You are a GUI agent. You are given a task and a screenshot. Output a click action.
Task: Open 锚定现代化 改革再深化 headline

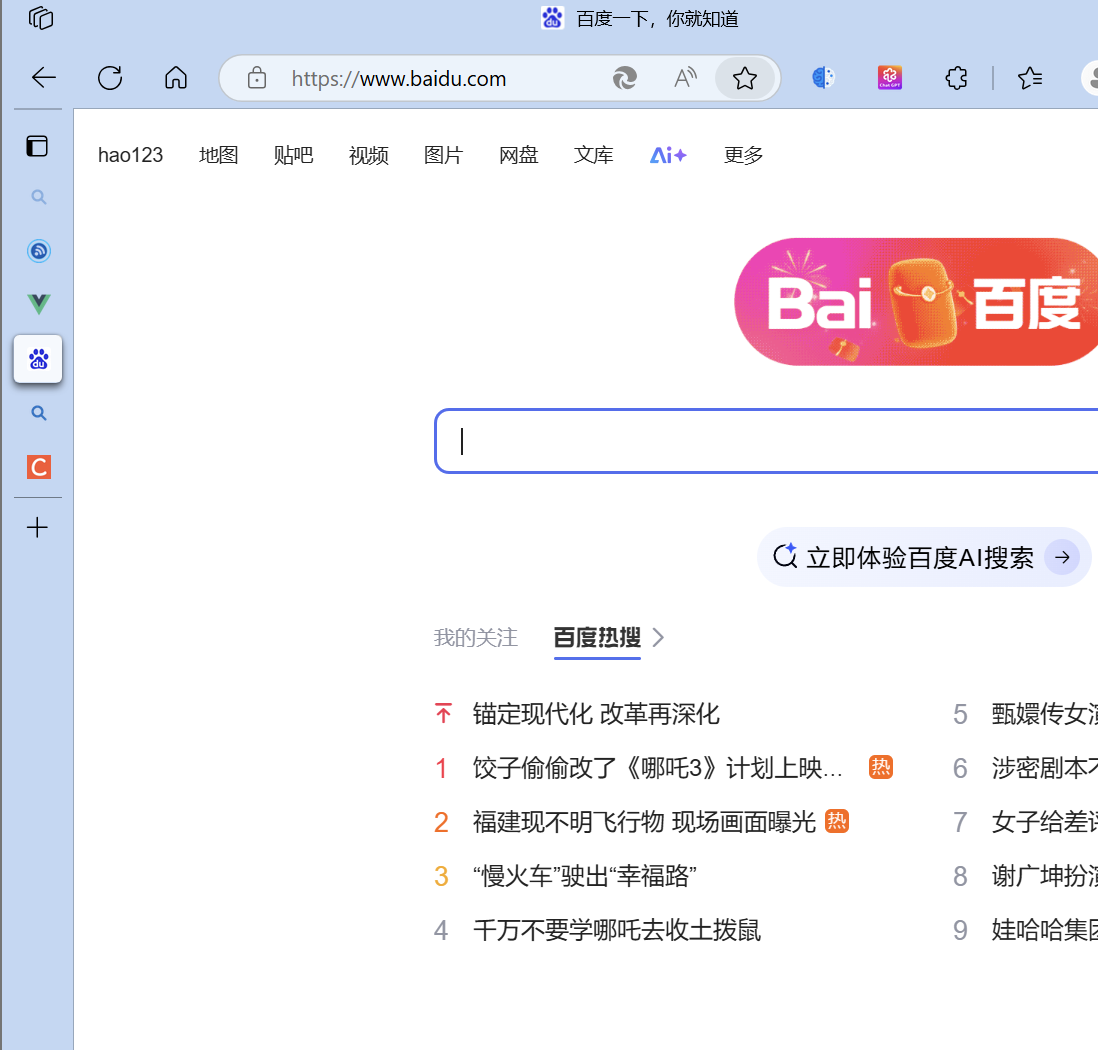(x=596, y=714)
